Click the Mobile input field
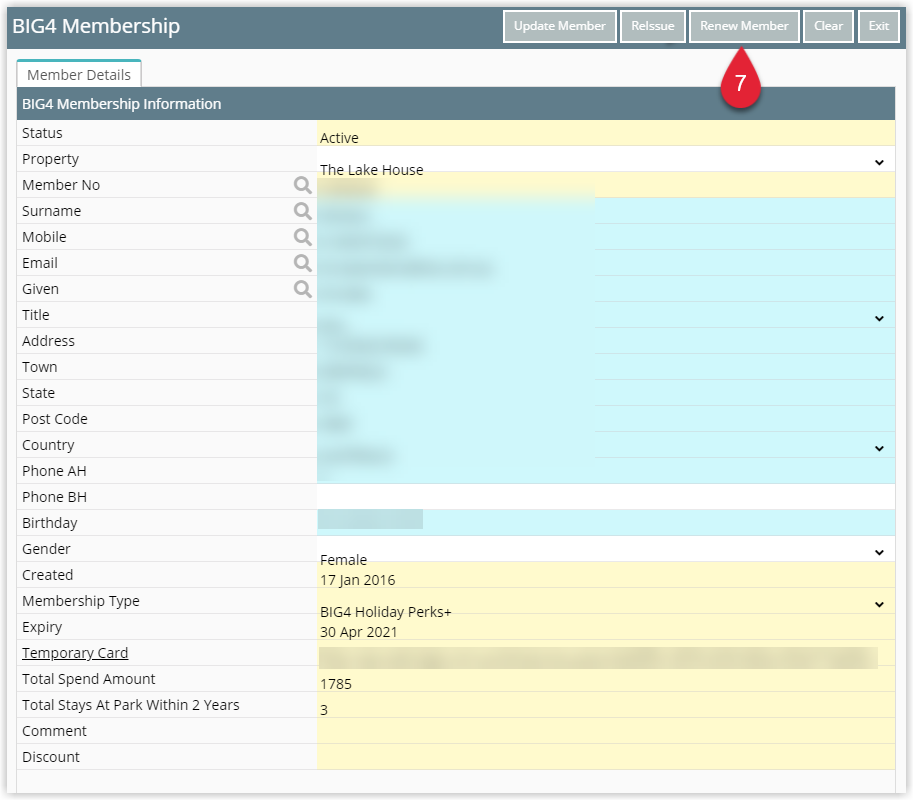This screenshot has width=914, height=801. tap(606, 237)
